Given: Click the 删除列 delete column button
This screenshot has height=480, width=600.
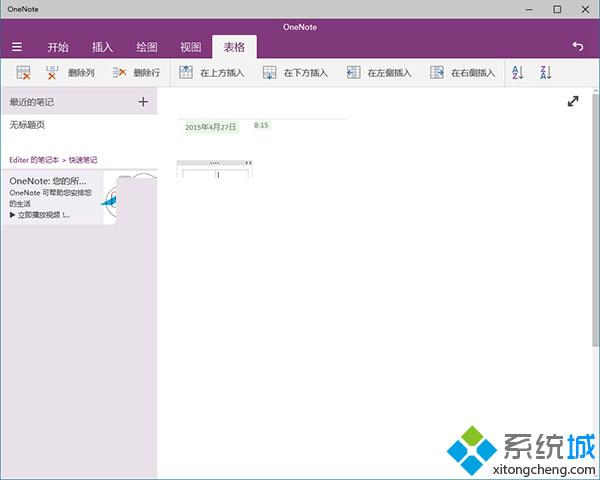Looking at the screenshot, I should (x=70, y=72).
